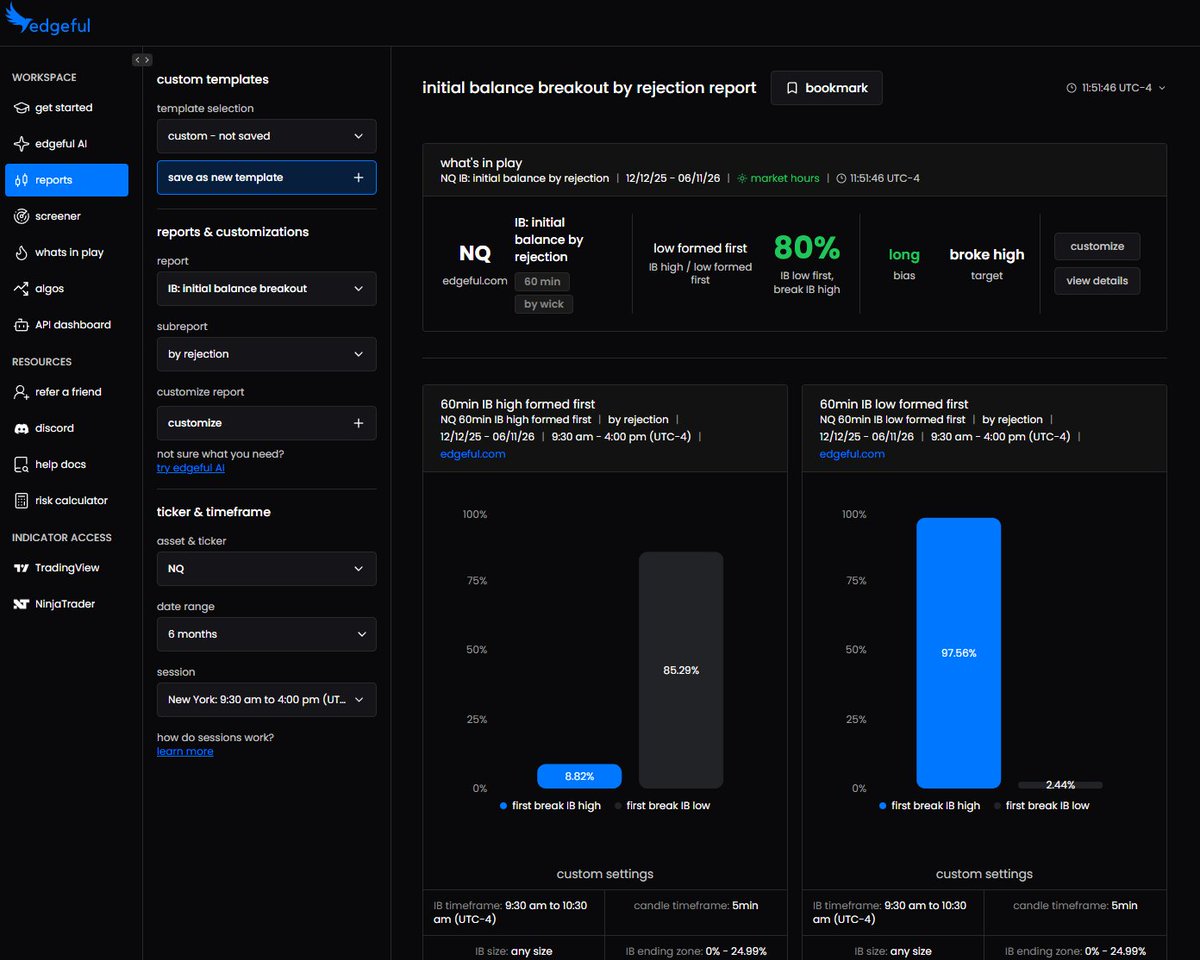Click the 8.82% blue bar
The width and height of the screenshot is (1200, 960).
[x=579, y=776]
